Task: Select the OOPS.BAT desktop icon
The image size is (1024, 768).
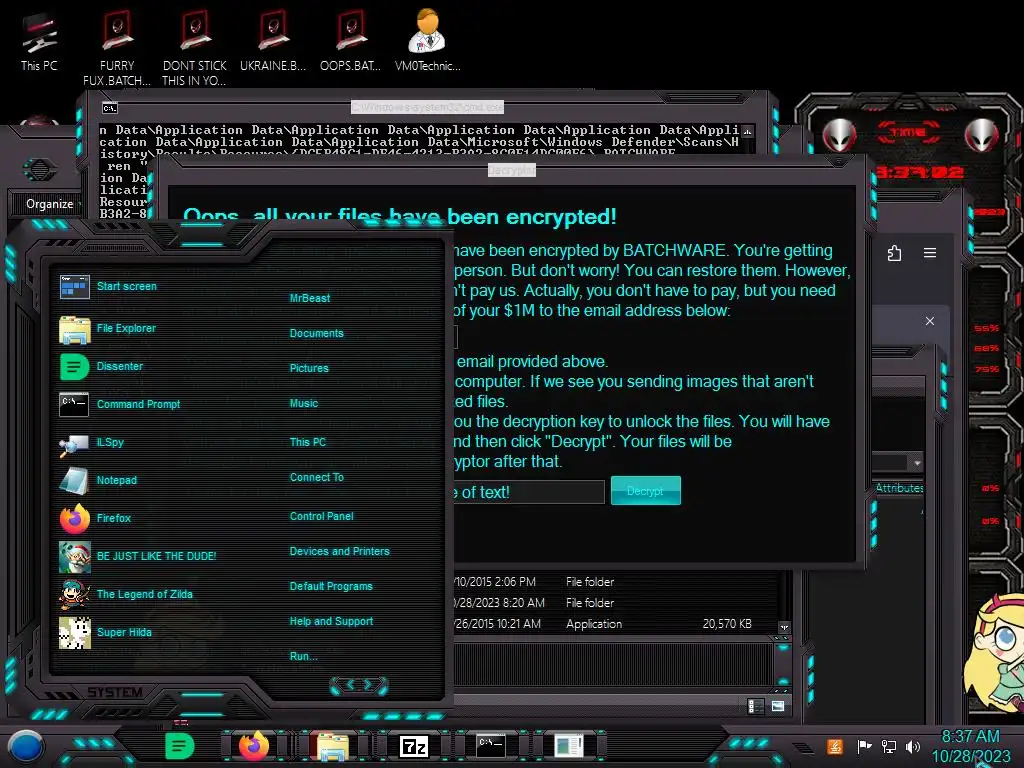Action: (x=351, y=42)
